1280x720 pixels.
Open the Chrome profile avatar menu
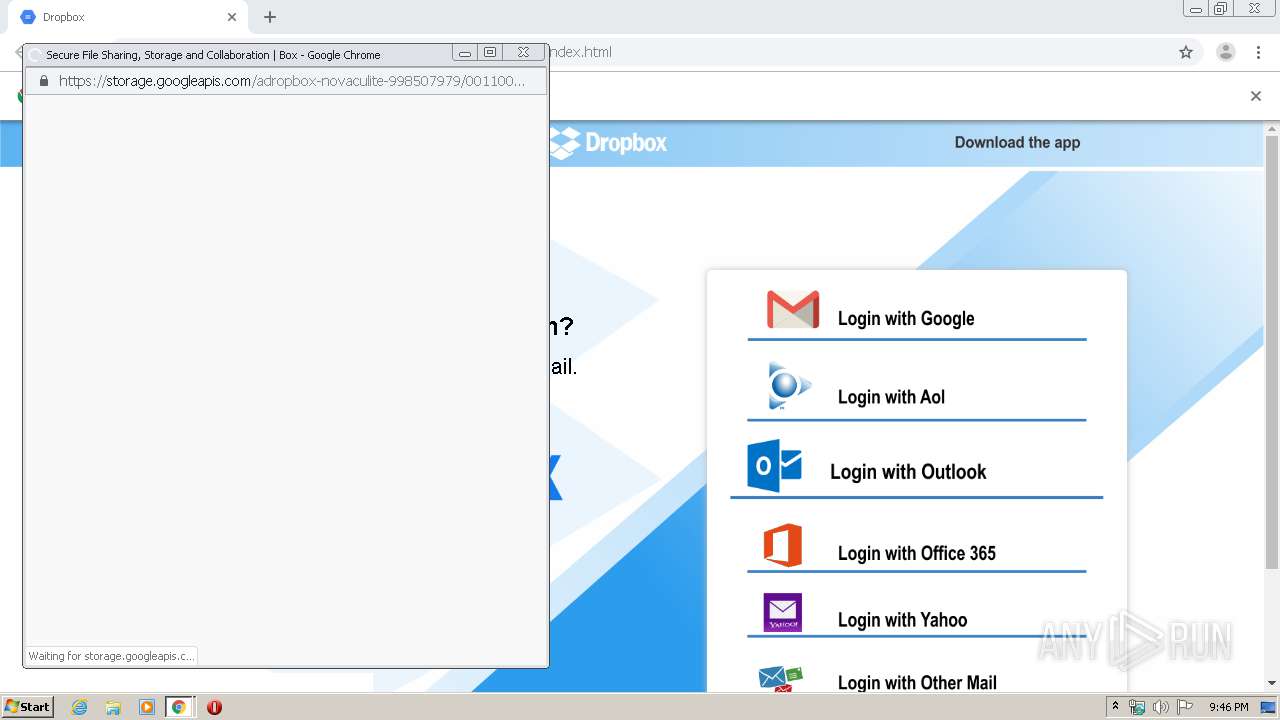(x=1226, y=52)
